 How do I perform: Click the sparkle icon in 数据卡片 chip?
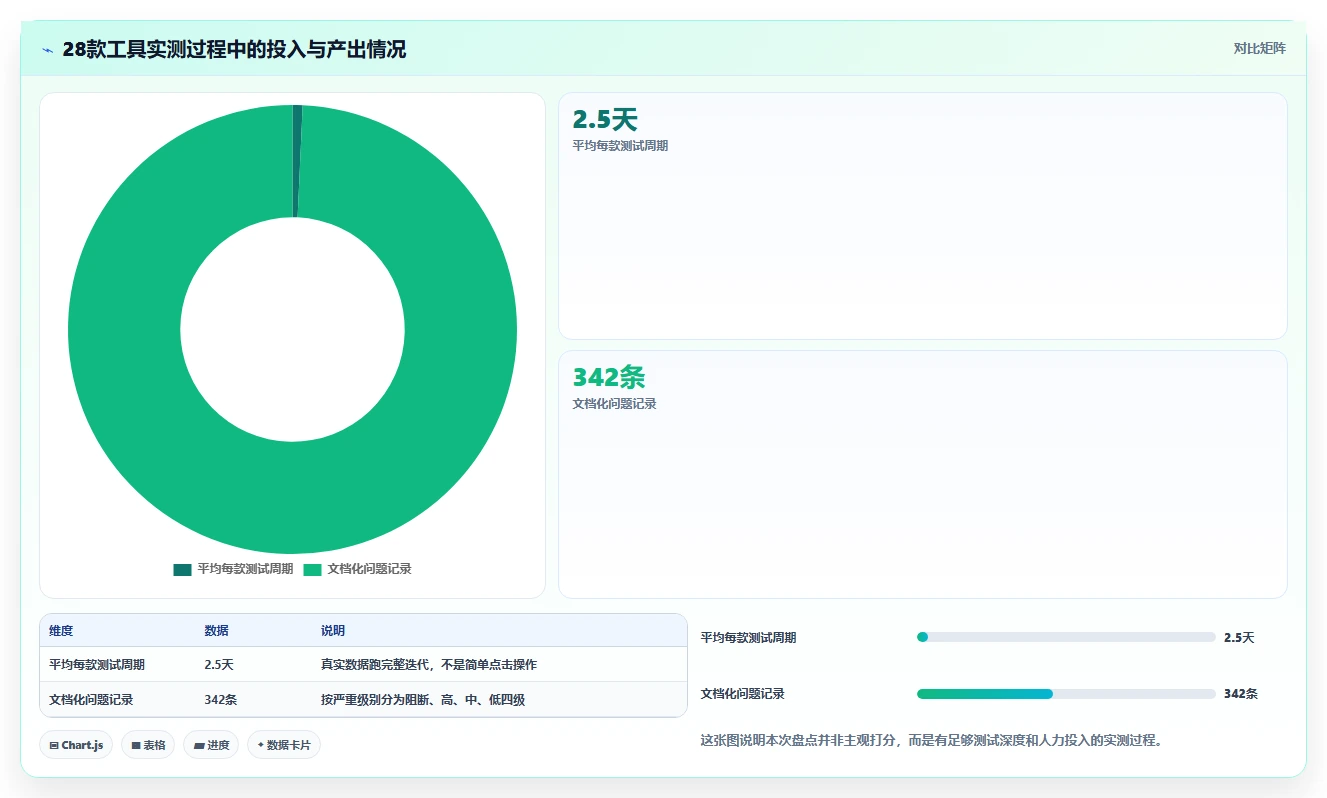coord(260,745)
